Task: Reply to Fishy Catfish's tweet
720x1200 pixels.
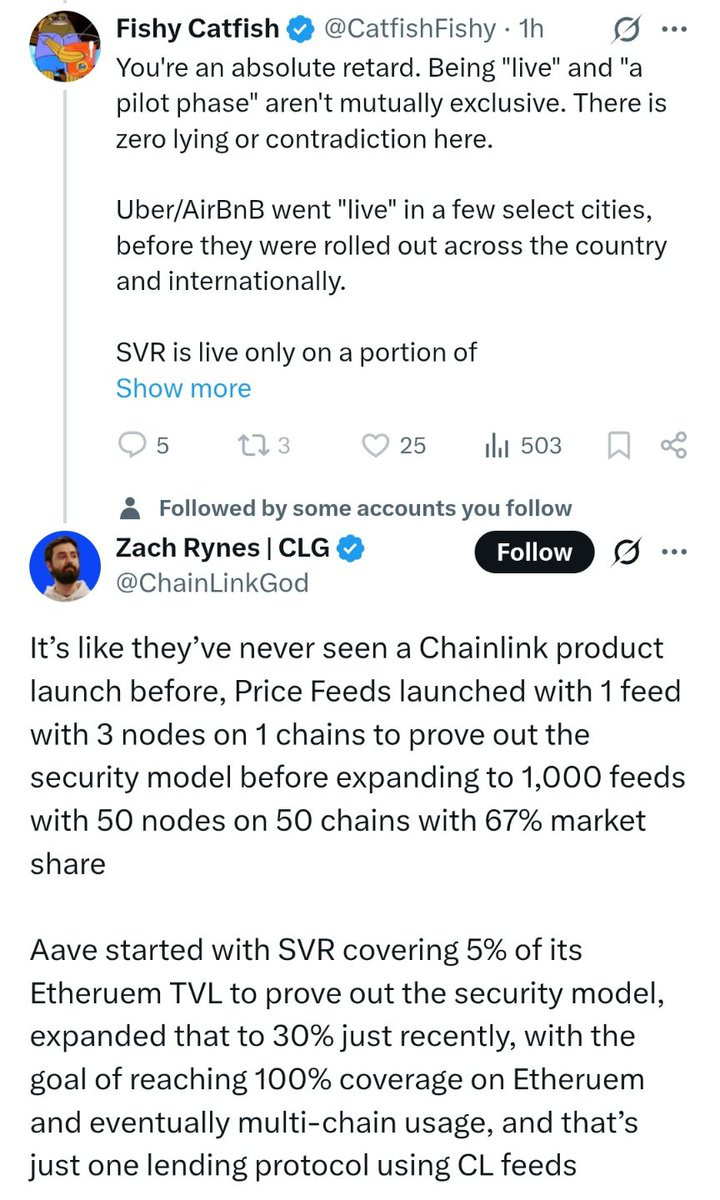Action: 133,445
